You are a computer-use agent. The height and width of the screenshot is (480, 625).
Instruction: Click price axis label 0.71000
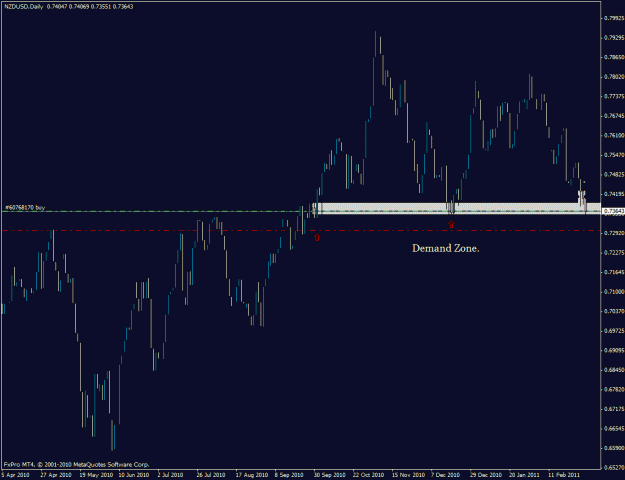[x=614, y=292]
